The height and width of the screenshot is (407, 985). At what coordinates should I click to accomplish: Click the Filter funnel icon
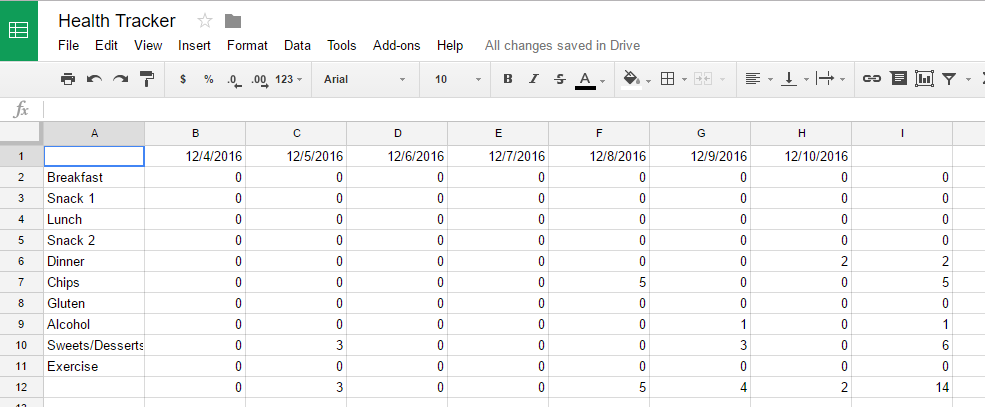(949, 79)
